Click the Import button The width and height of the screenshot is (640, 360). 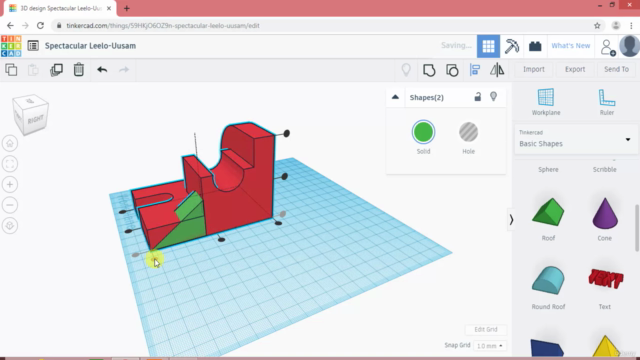[534, 69]
